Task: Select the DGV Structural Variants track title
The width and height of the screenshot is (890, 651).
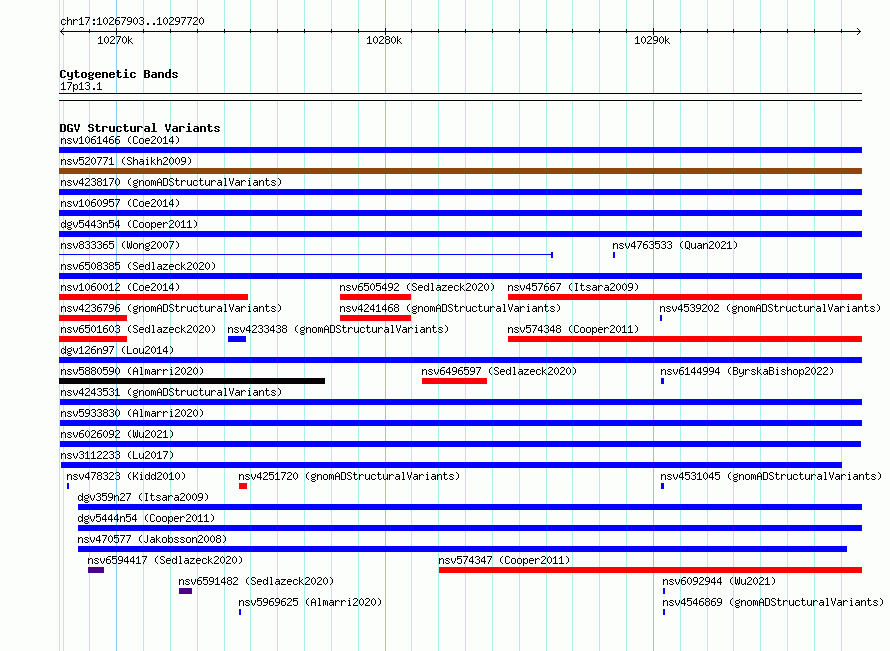Action: click(x=140, y=128)
